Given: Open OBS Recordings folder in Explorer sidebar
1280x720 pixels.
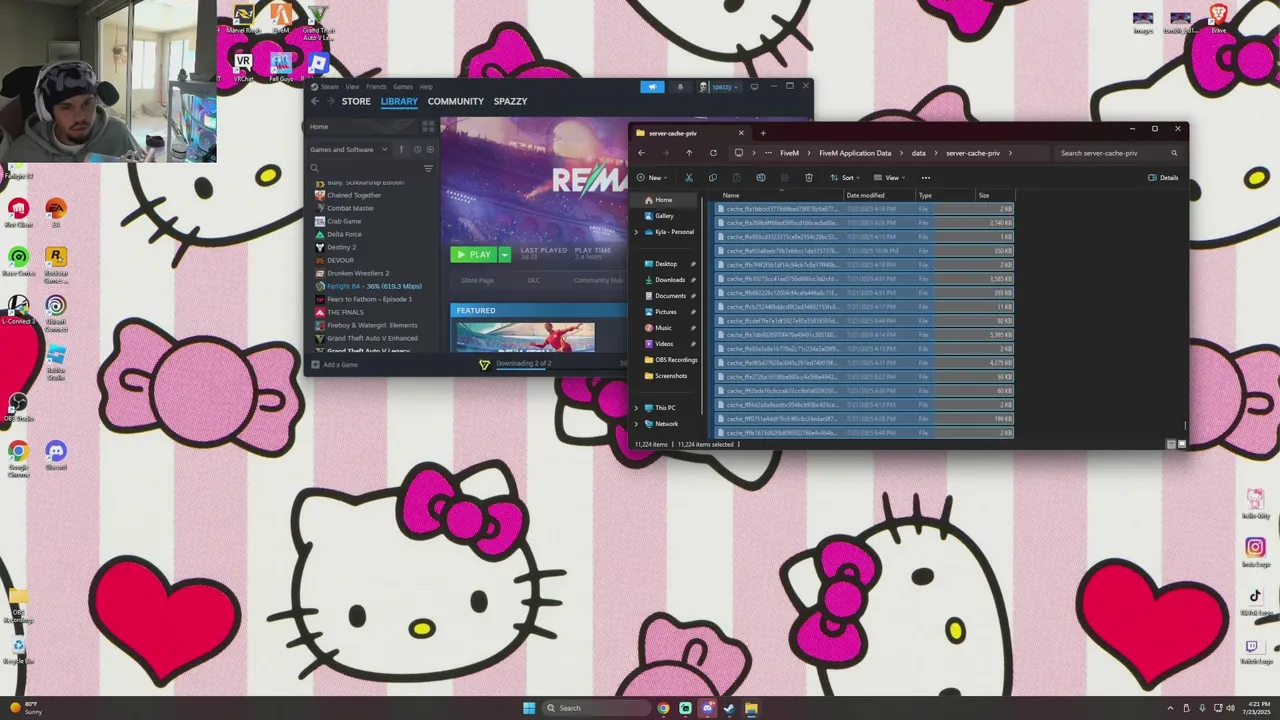Looking at the screenshot, I should 669,360.
